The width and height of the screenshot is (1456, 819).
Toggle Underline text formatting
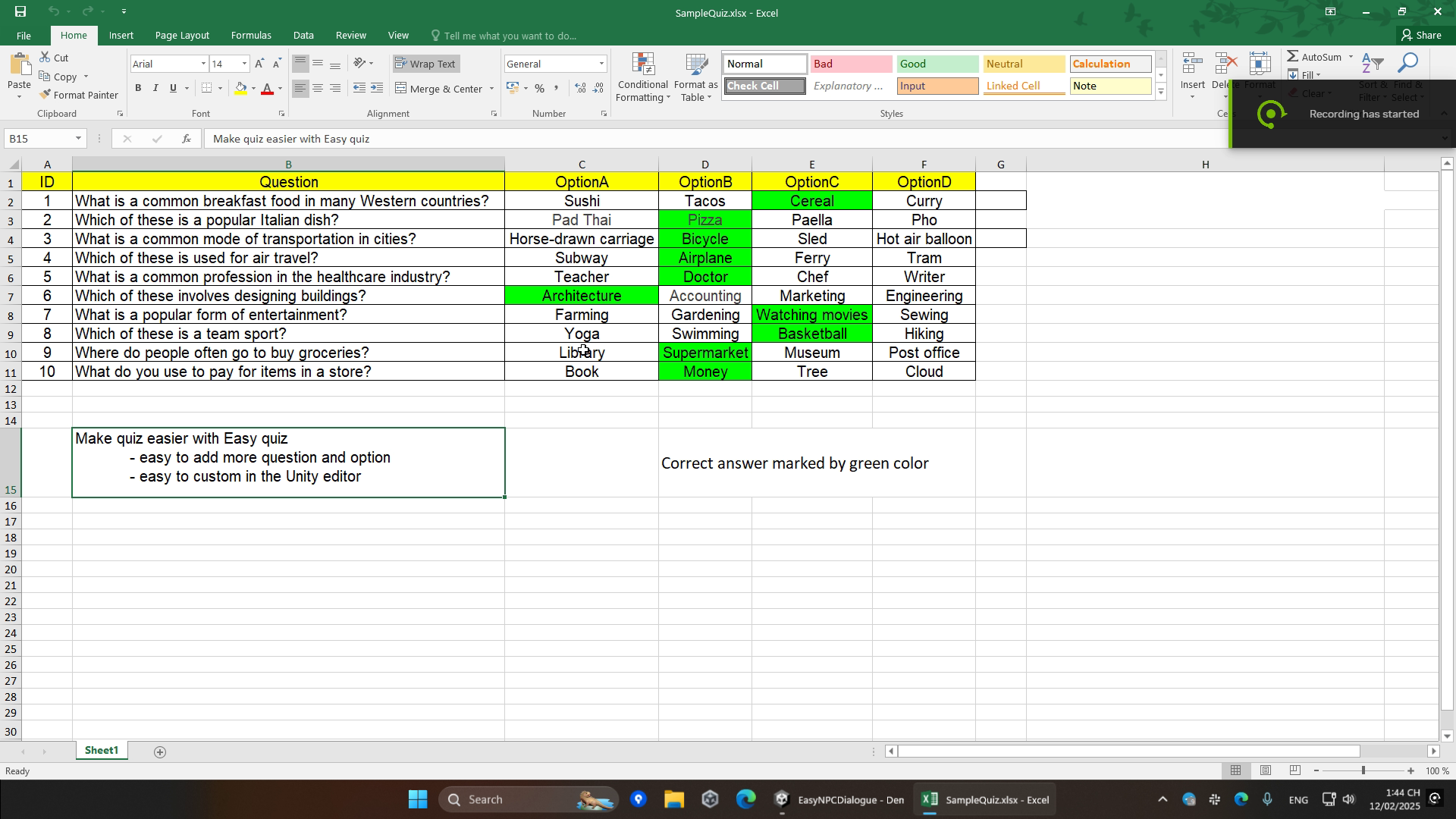[x=173, y=89]
